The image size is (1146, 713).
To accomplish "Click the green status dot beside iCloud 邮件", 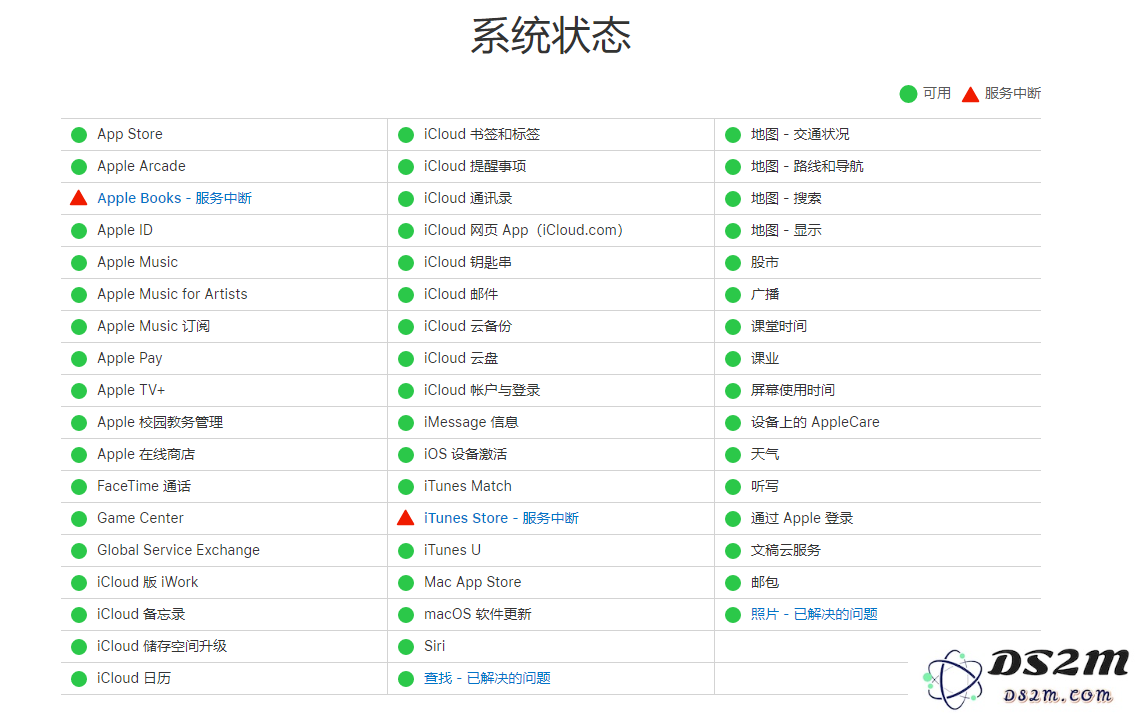I will click(x=406, y=294).
